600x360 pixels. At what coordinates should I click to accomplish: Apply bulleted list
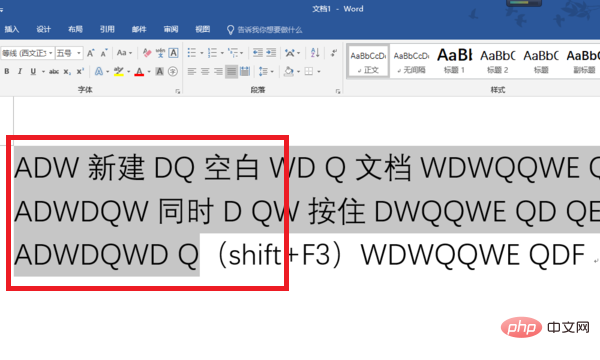pos(192,53)
